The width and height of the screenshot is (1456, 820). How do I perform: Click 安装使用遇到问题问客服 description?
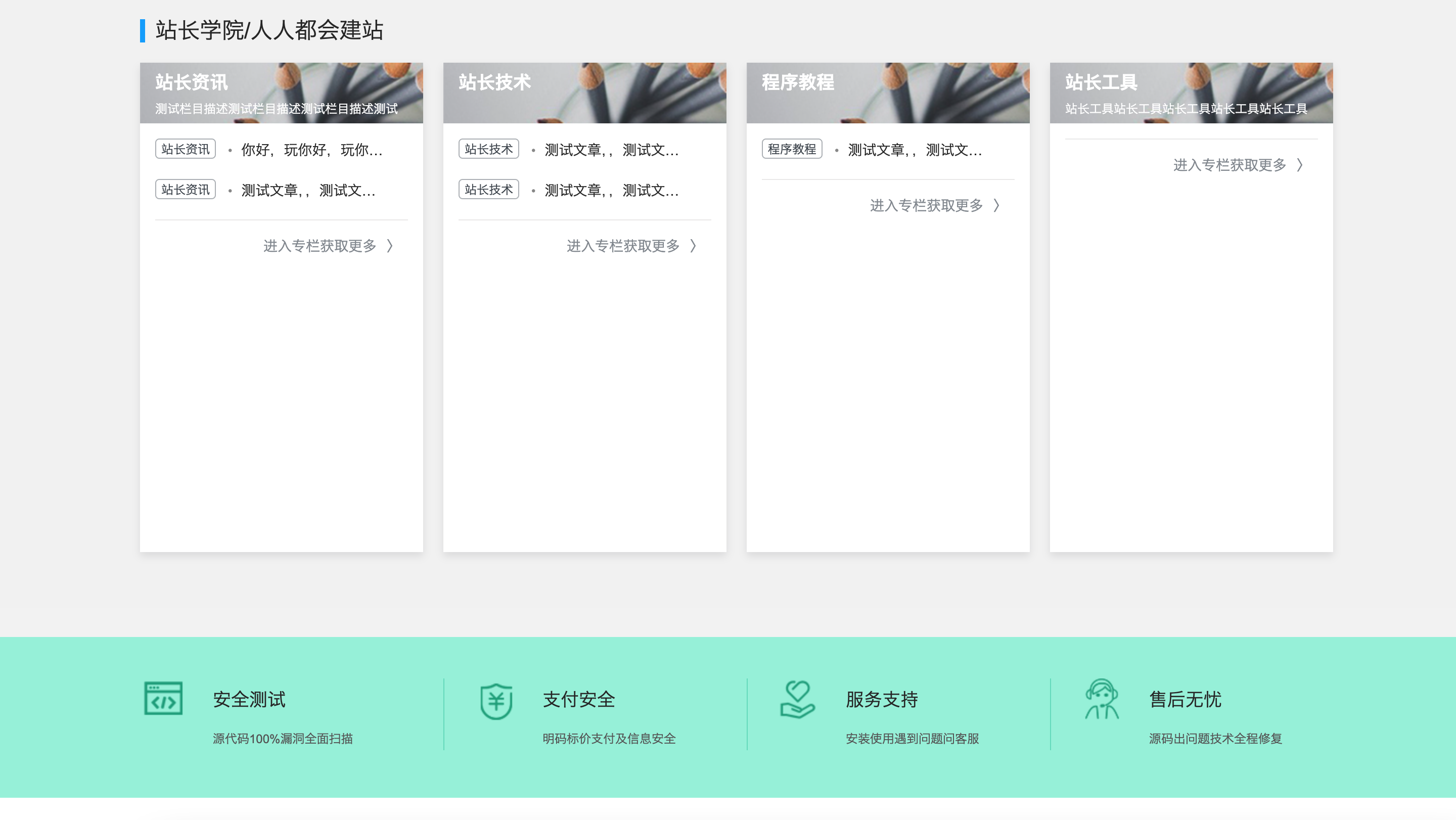click(912, 739)
